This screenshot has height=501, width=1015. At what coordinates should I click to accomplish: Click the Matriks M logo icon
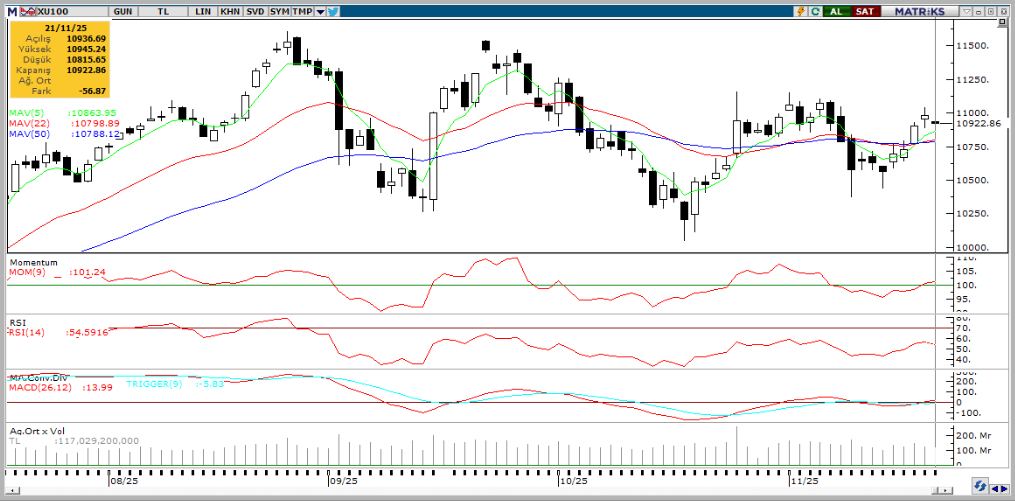[12, 10]
